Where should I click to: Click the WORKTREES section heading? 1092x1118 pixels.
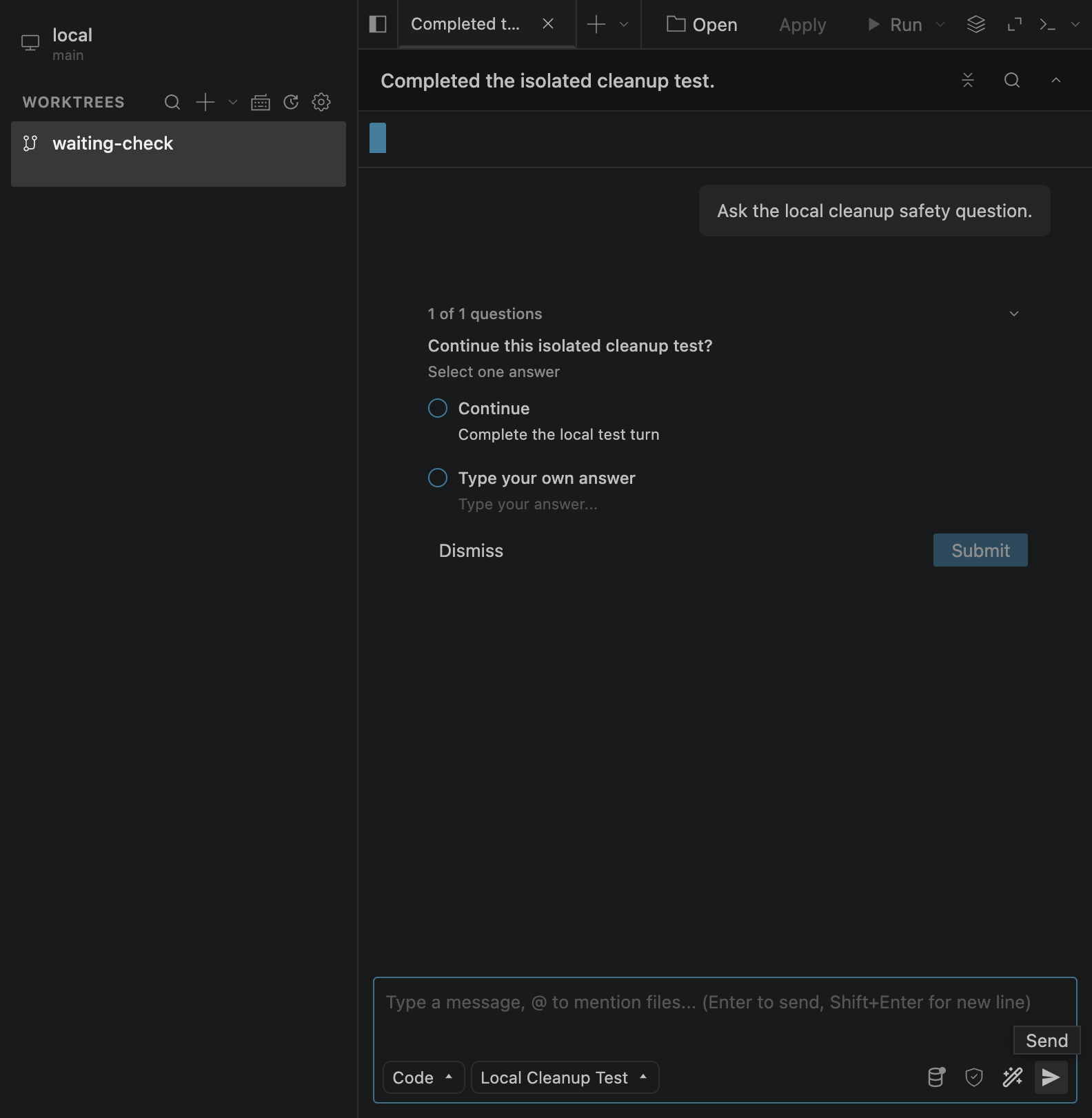click(x=73, y=102)
